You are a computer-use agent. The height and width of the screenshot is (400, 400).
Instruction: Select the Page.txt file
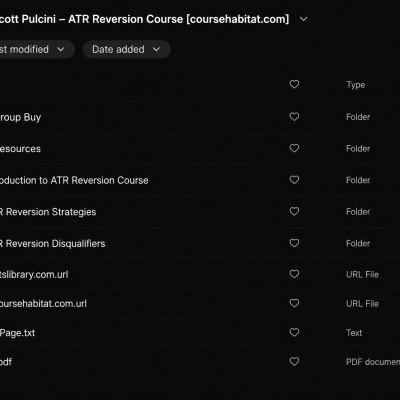[17, 333]
